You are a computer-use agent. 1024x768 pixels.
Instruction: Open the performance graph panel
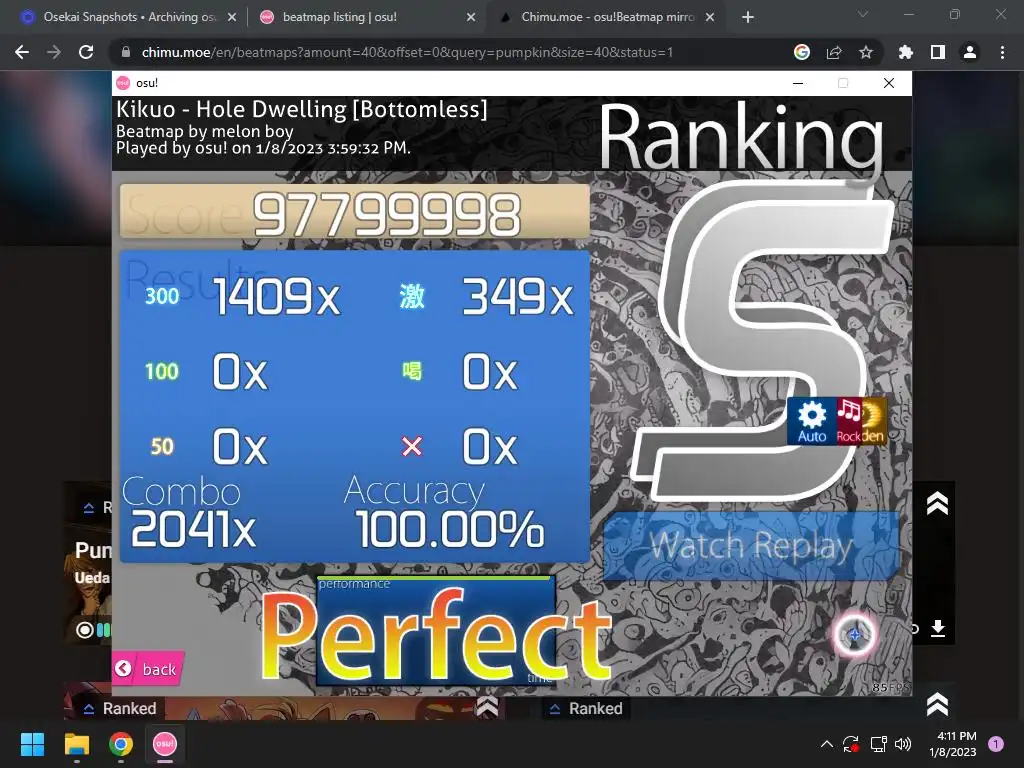click(x=436, y=630)
